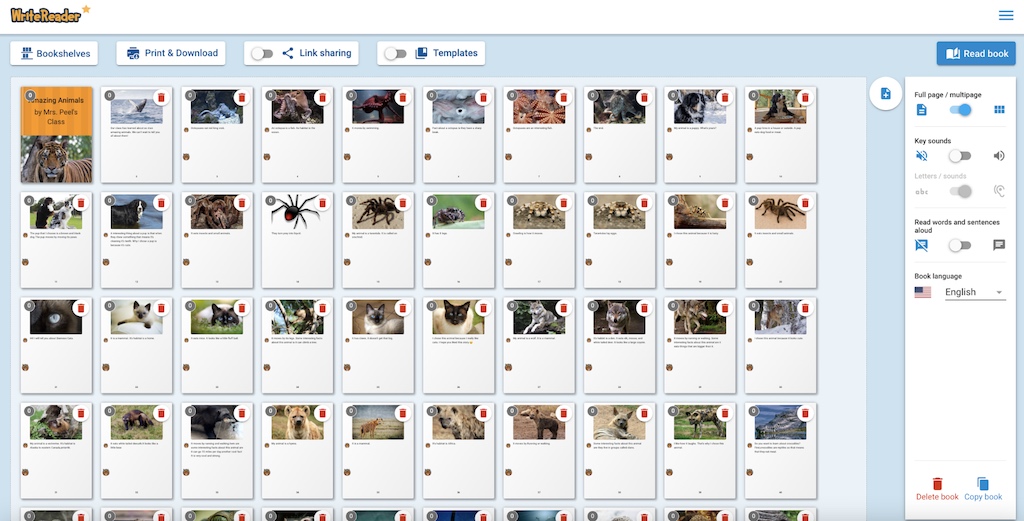Open Print & Download
The height and width of the screenshot is (521, 1024).
(x=171, y=54)
